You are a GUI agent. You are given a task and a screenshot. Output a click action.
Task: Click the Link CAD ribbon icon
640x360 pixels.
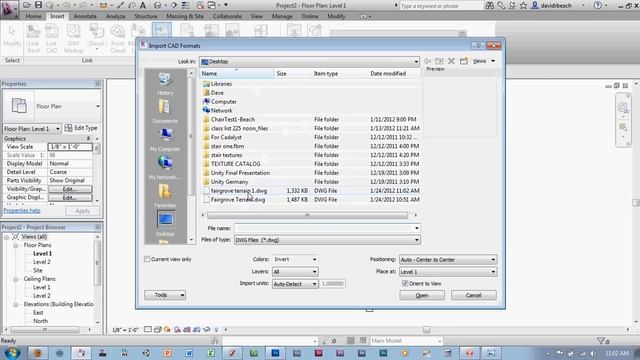coord(51,38)
